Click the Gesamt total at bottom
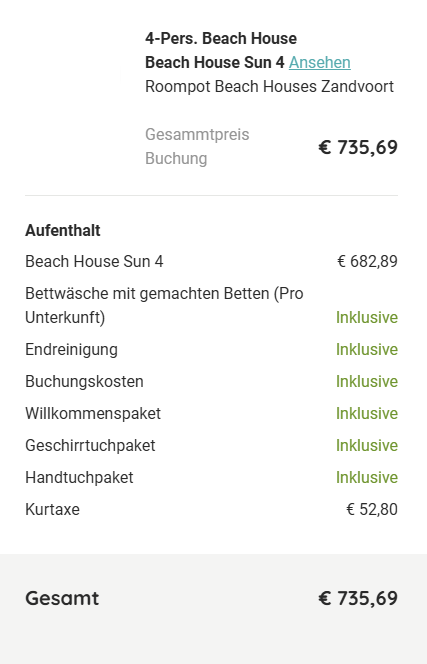The image size is (427, 664). 62,598
